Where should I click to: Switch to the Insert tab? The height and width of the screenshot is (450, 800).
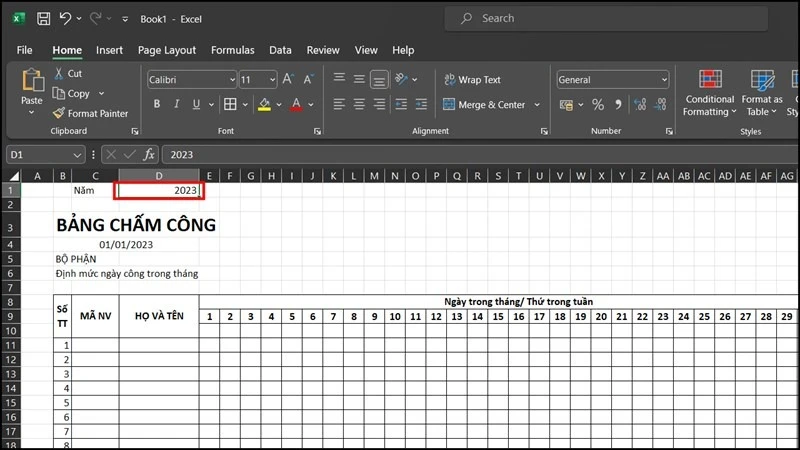coord(109,50)
